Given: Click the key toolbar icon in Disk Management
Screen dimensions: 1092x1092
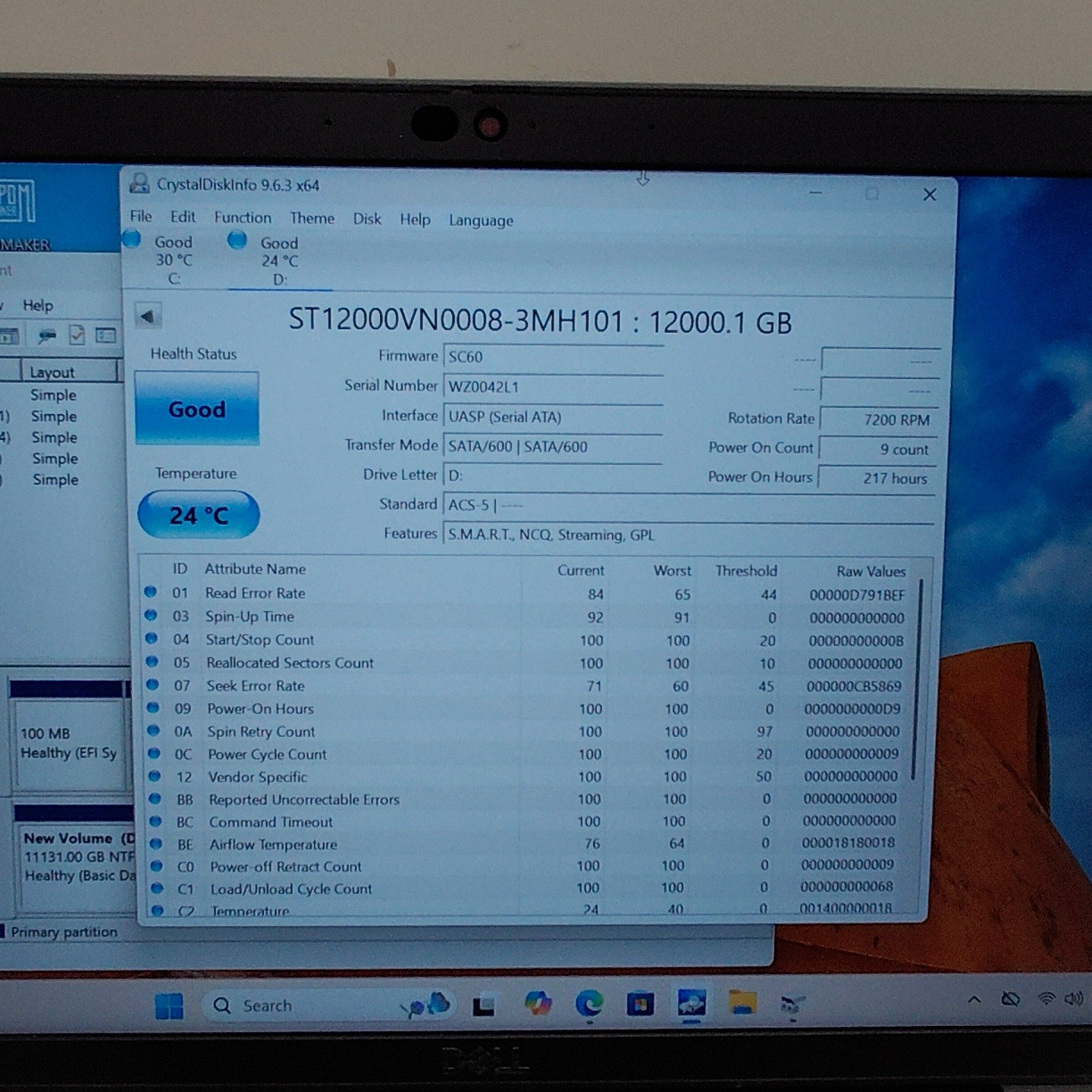Looking at the screenshot, I should pos(47,336).
